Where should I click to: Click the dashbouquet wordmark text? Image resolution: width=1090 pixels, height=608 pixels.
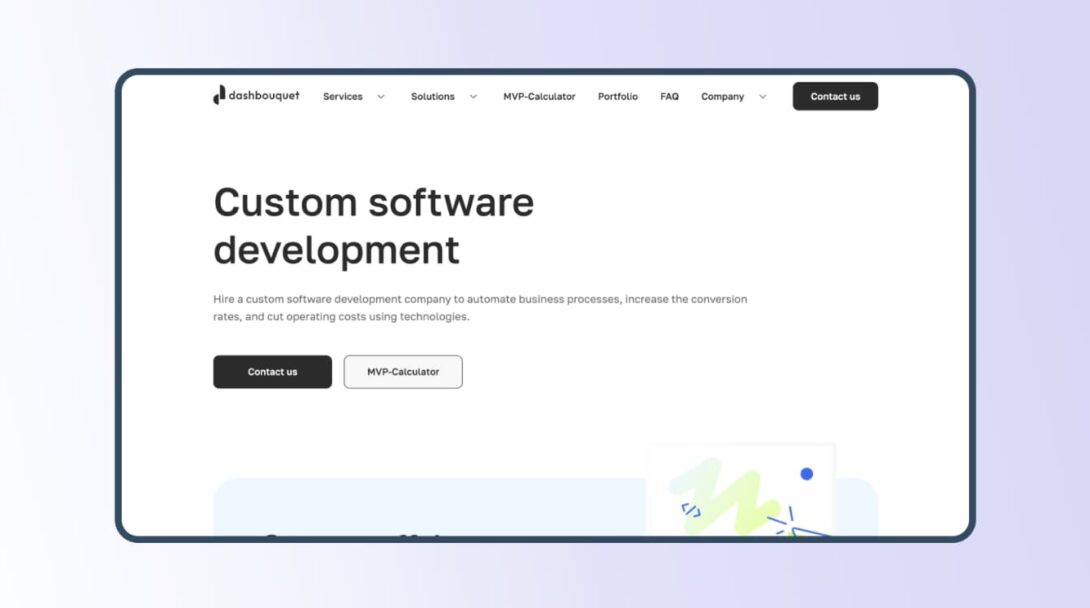(x=264, y=96)
